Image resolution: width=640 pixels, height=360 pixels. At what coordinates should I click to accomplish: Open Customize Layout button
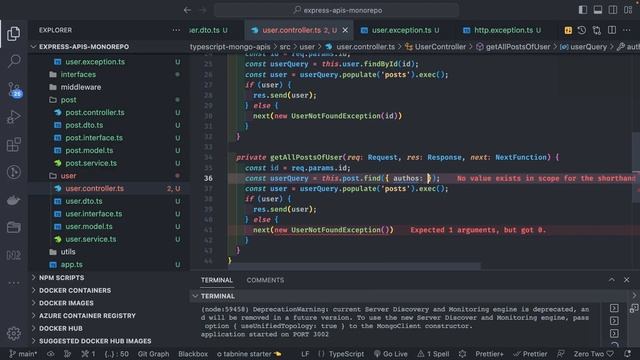628,10
